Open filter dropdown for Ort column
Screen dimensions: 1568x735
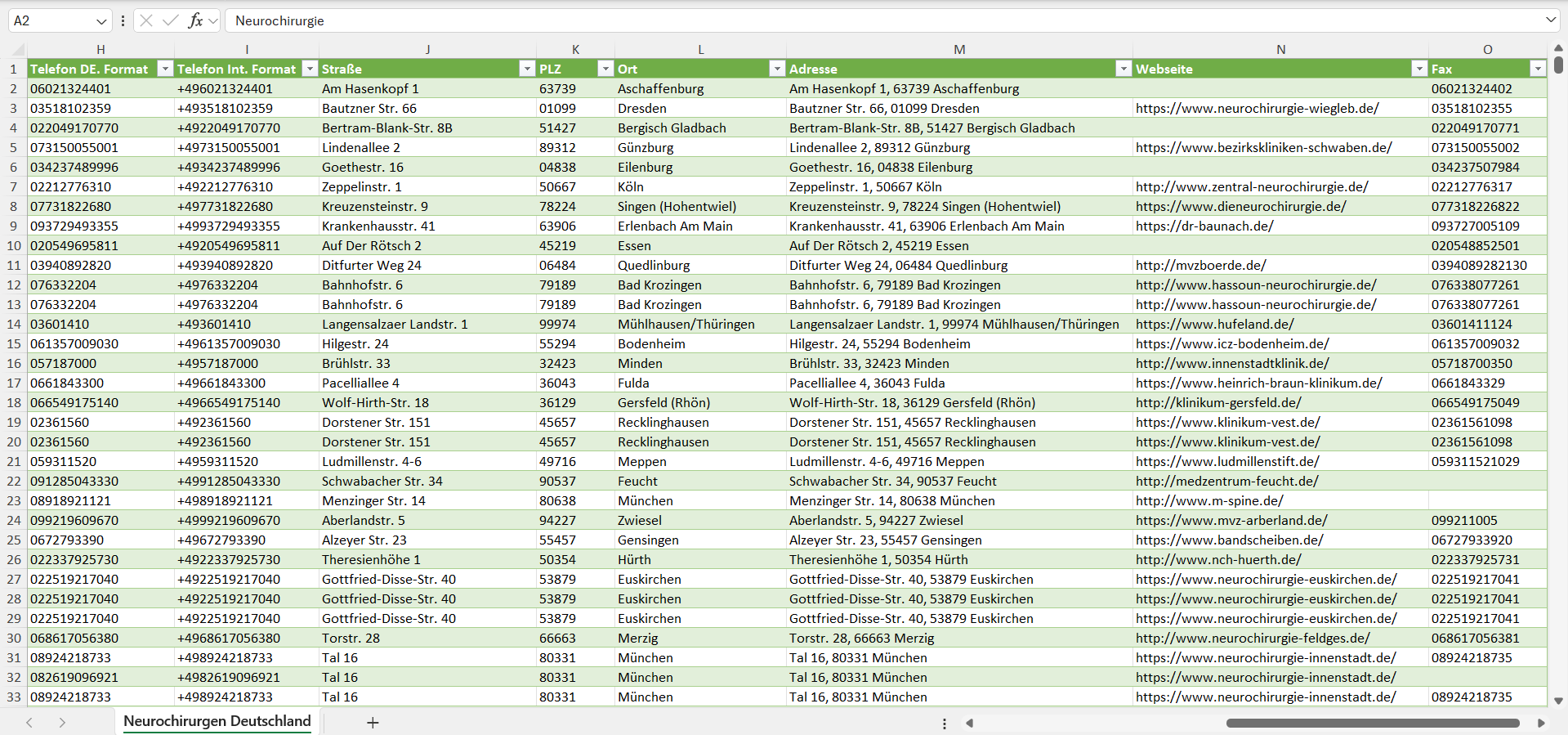[776, 69]
